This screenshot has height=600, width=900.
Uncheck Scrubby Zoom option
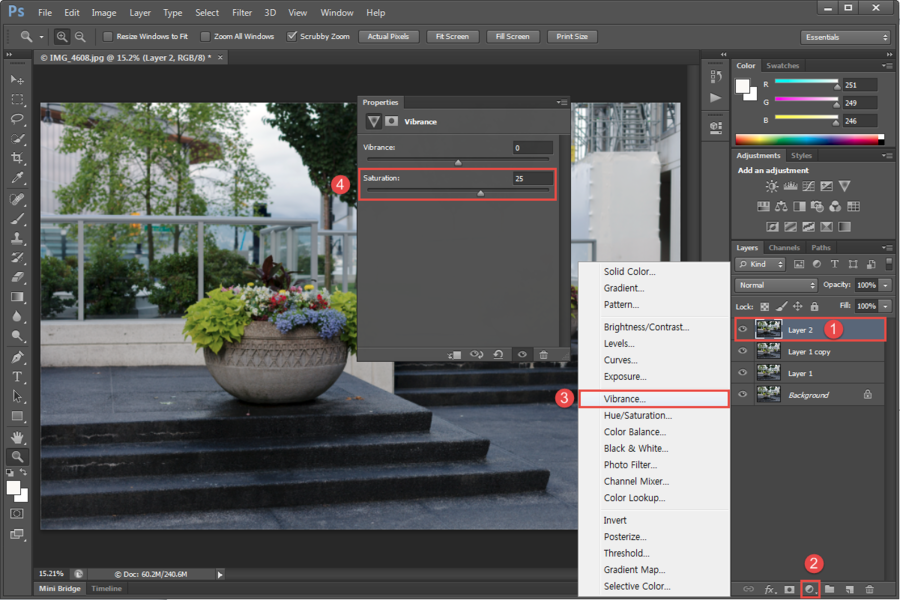[292, 36]
